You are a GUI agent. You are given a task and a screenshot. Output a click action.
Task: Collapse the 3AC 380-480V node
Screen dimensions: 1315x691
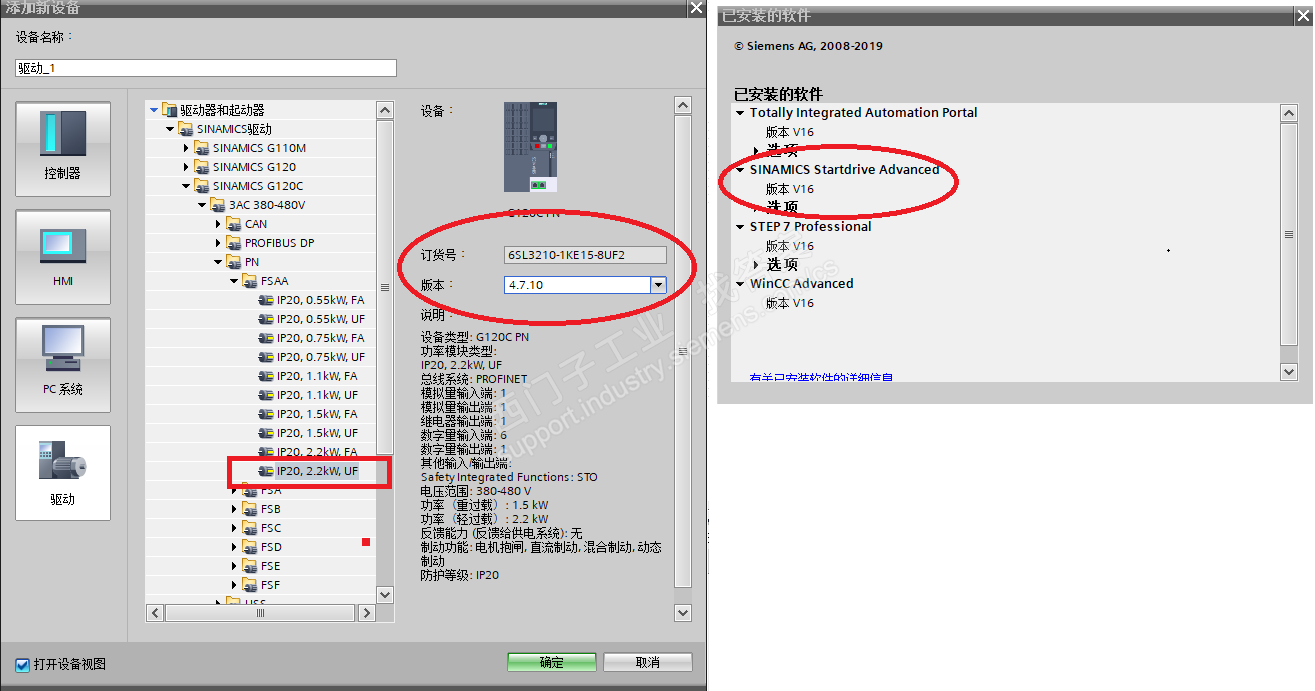point(202,205)
